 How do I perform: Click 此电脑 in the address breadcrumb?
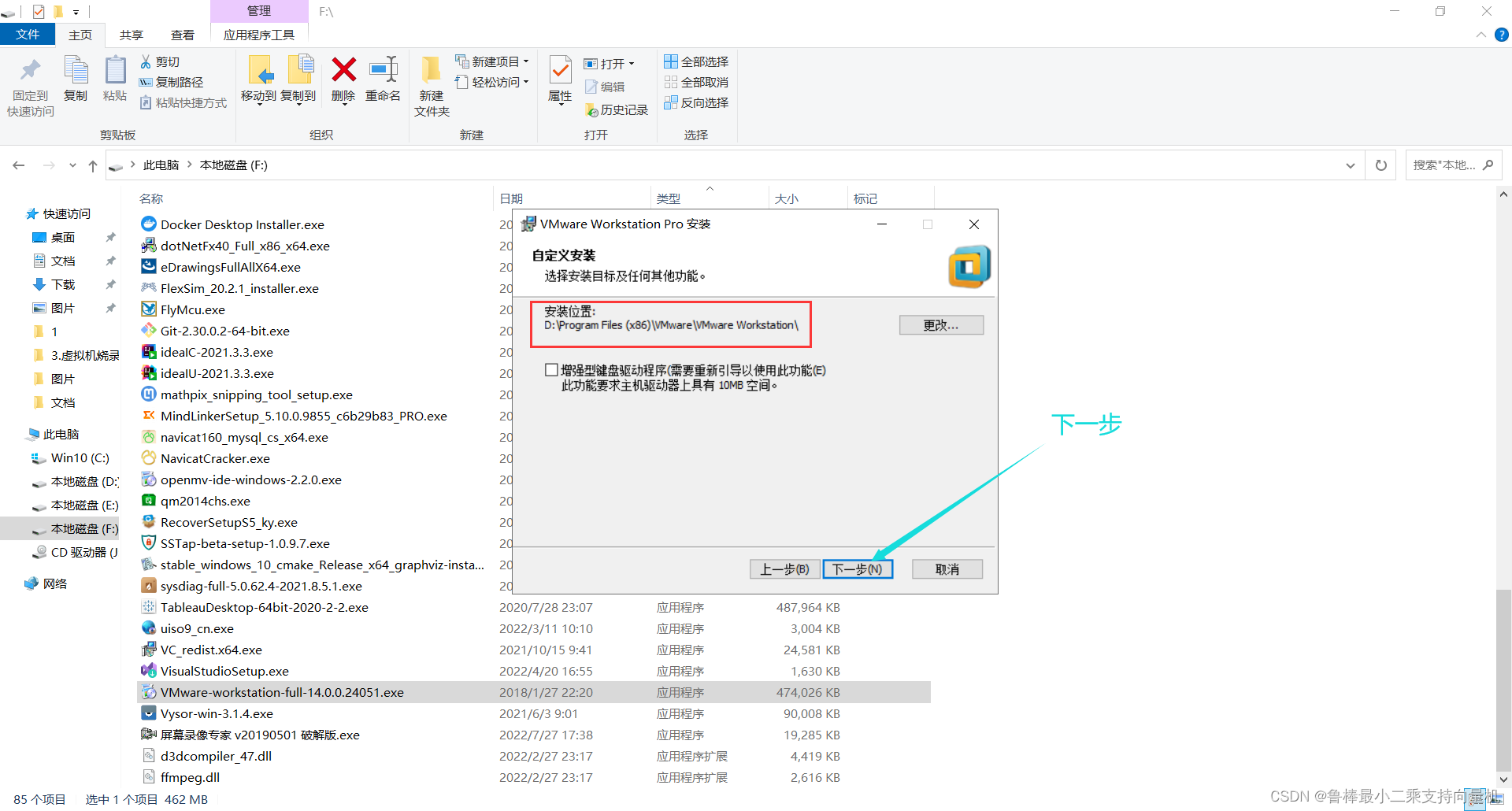[x=161, y=165]
